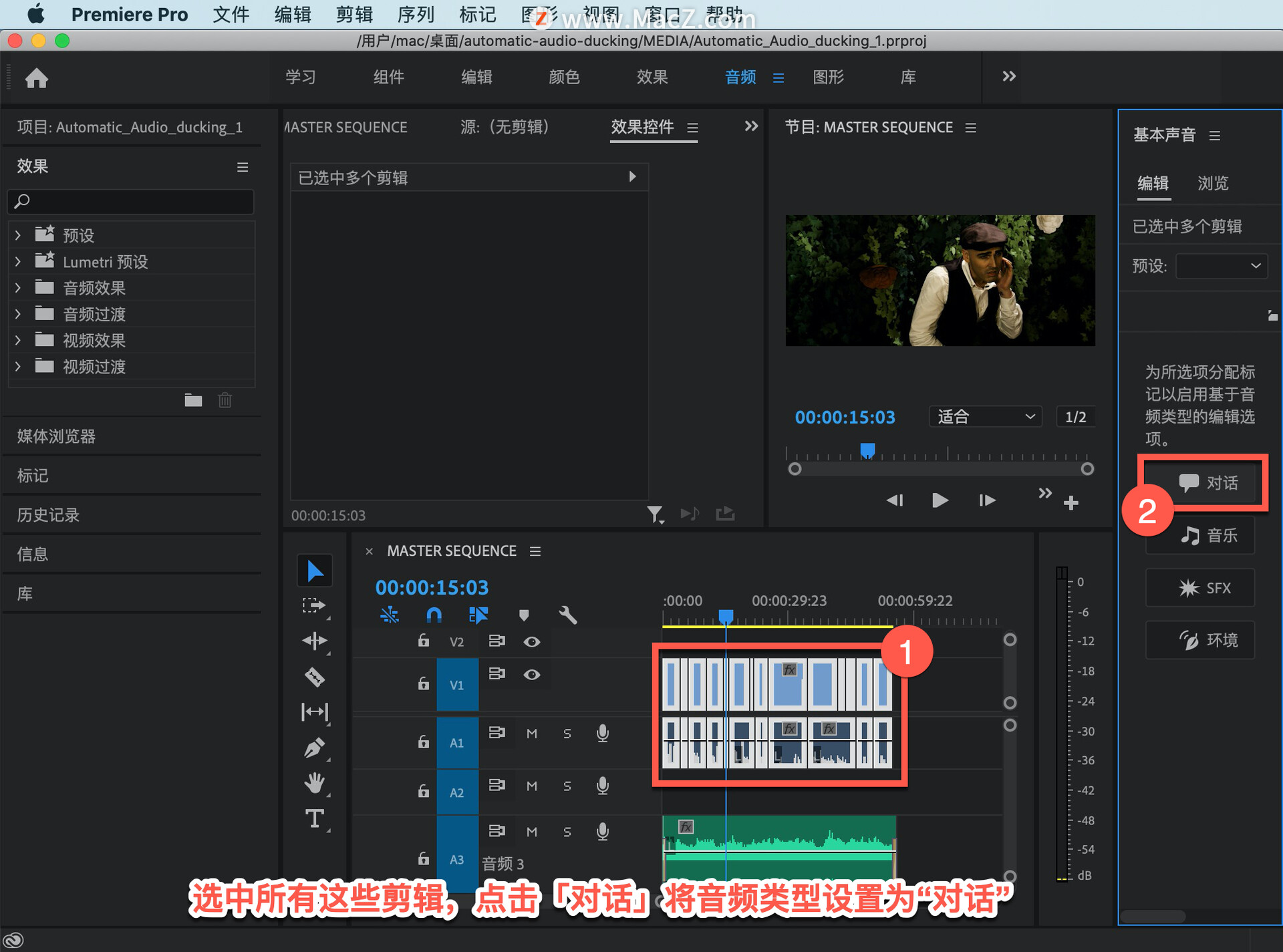Click the delete trash icon in Effects
Viewport: 1283px width, 952px height.
(225, 400)
